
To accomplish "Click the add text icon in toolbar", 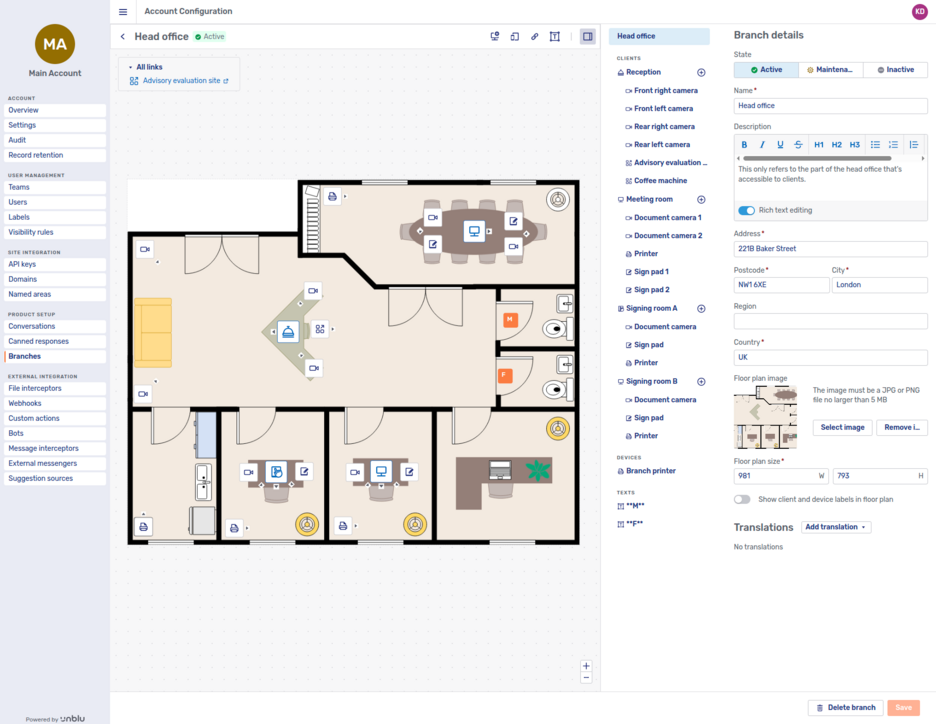I will tap(555, 36).
